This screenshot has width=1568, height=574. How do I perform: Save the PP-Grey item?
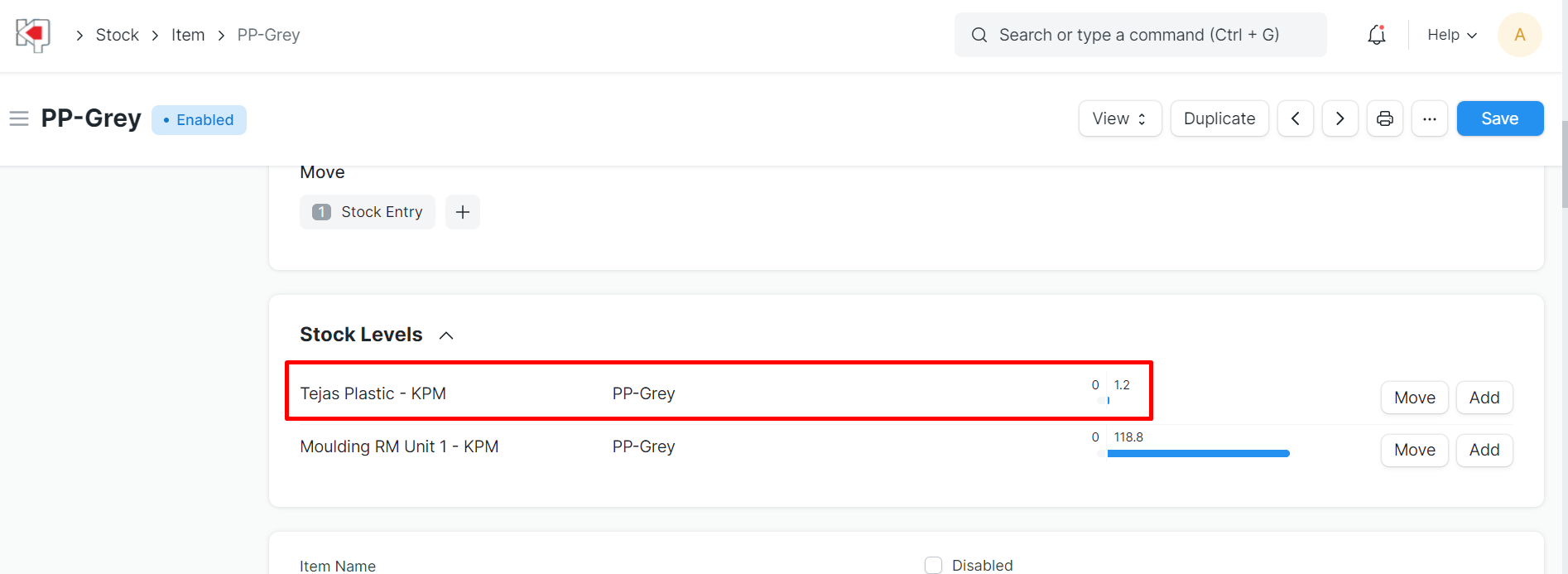pos(1500,118)
